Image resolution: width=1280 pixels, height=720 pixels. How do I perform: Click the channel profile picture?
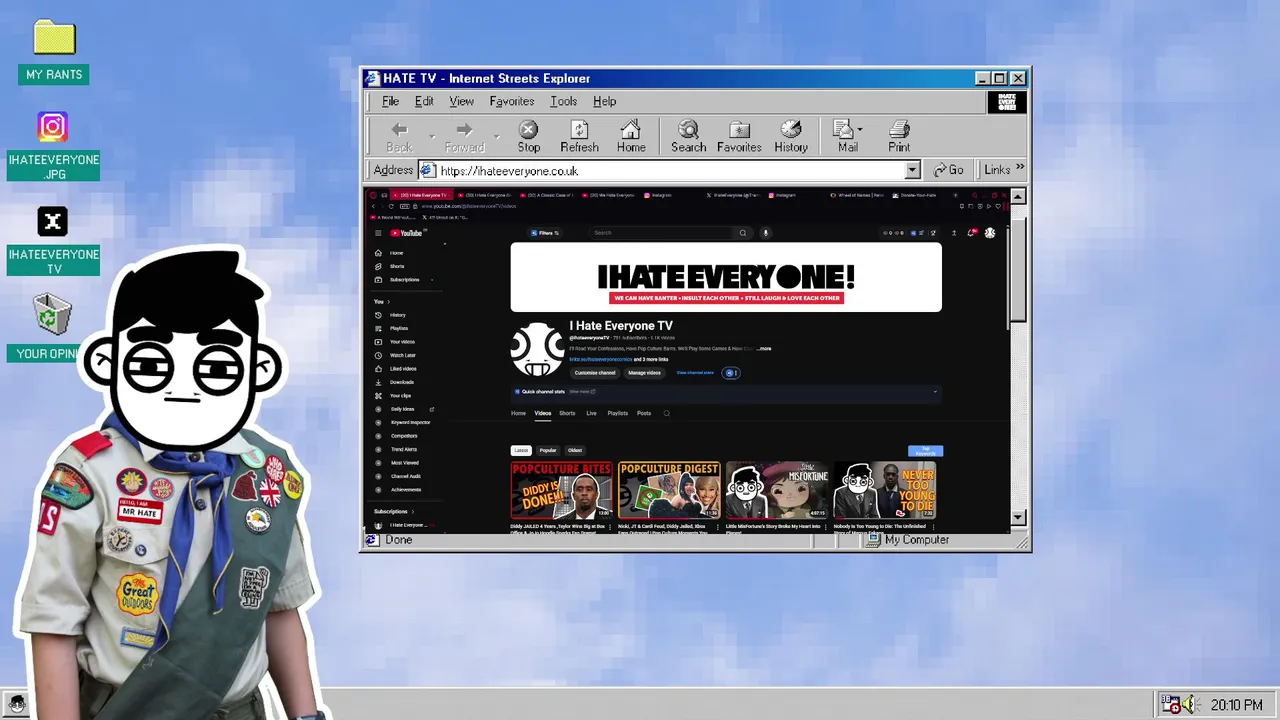point(537,348)
